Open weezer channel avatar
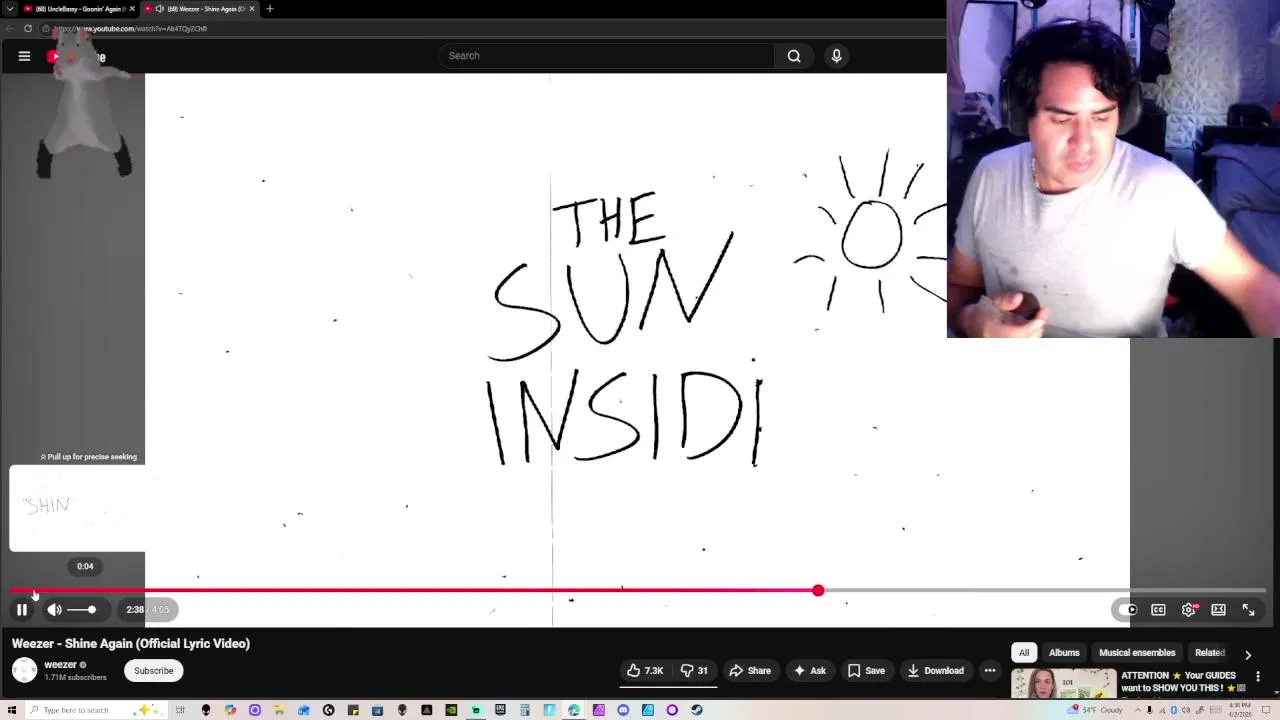The image size is (1280, 720). [24, 670]
